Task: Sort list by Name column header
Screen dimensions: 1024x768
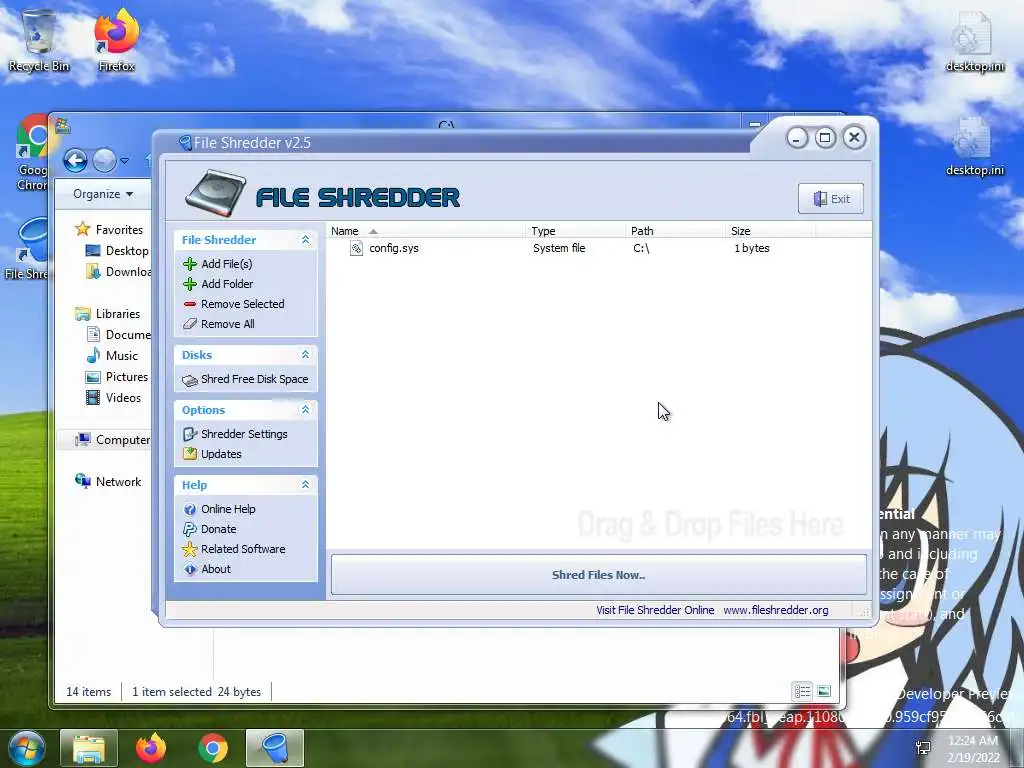Action: [x=426, y=231]
